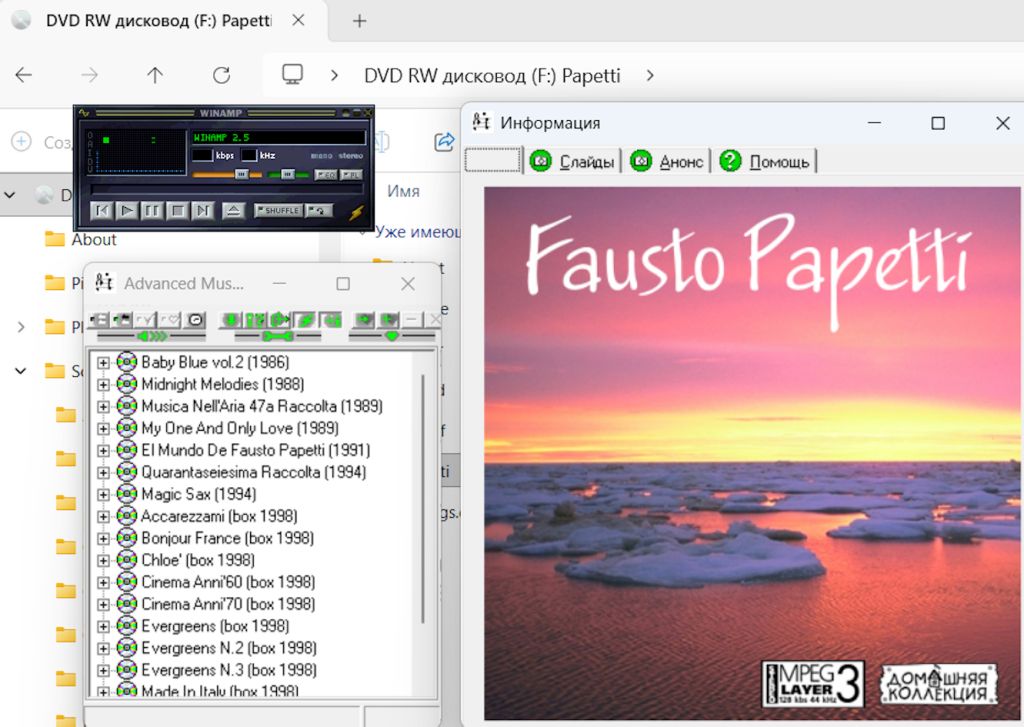The width and height of the screenshot is (1024, 727).
Task: Click the Explorer share icon
Action: pyautogui.click(x=444, y=141)
